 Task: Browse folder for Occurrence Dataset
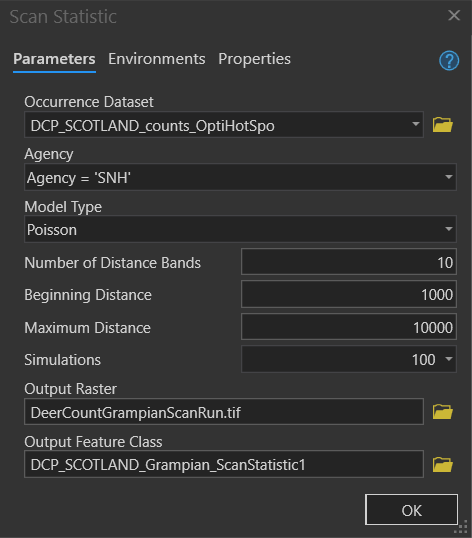[442, 125]
